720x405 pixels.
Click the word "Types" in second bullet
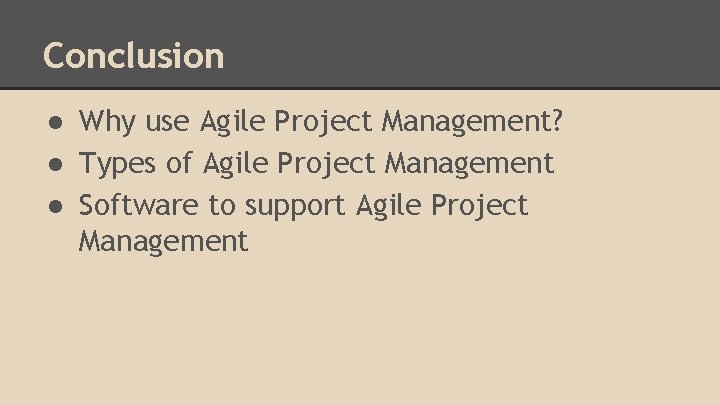point(116,163)
